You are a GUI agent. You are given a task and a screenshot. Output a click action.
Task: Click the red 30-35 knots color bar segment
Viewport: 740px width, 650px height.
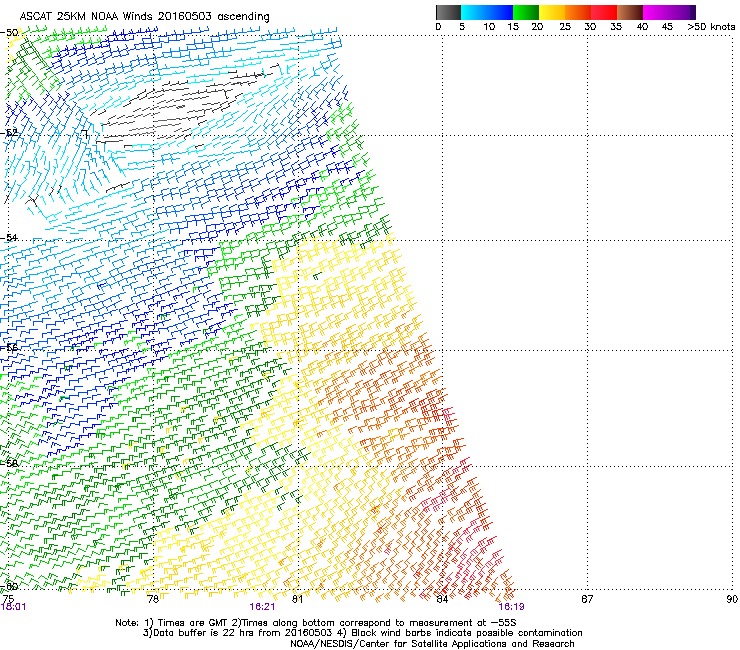[x=604, y=12]
